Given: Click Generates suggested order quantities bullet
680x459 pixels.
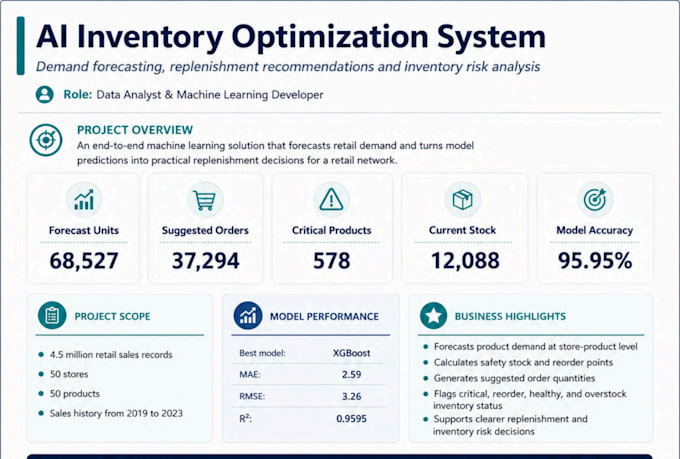Looking at the screenshot, I should coord(514,378).
